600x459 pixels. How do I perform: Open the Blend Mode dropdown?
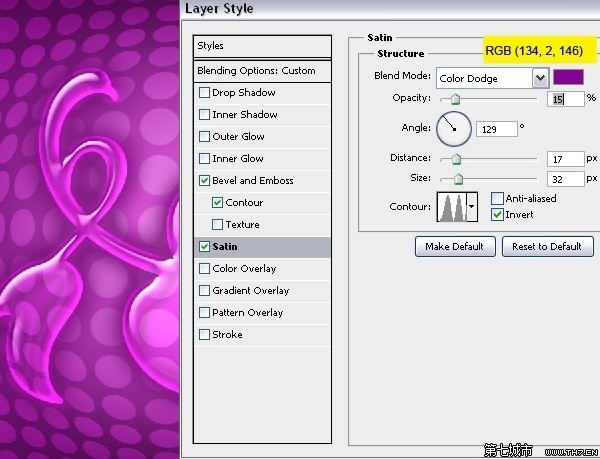[x=540, y=78]
